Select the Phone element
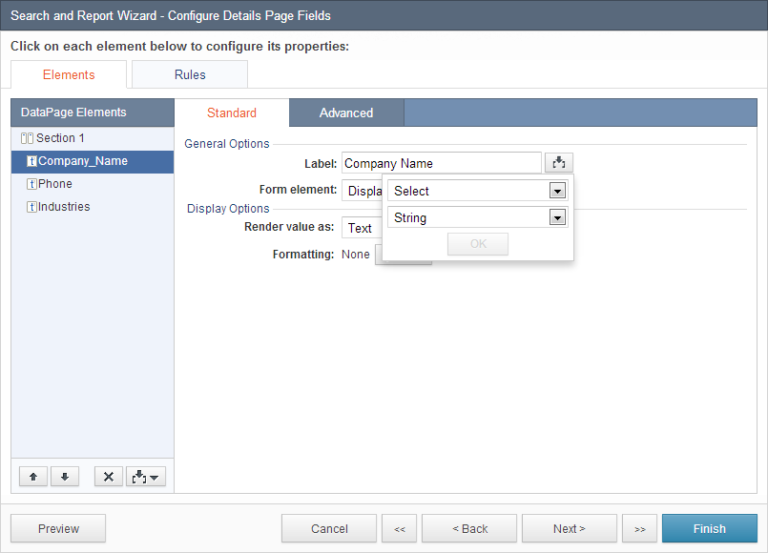 click(93, 184)
